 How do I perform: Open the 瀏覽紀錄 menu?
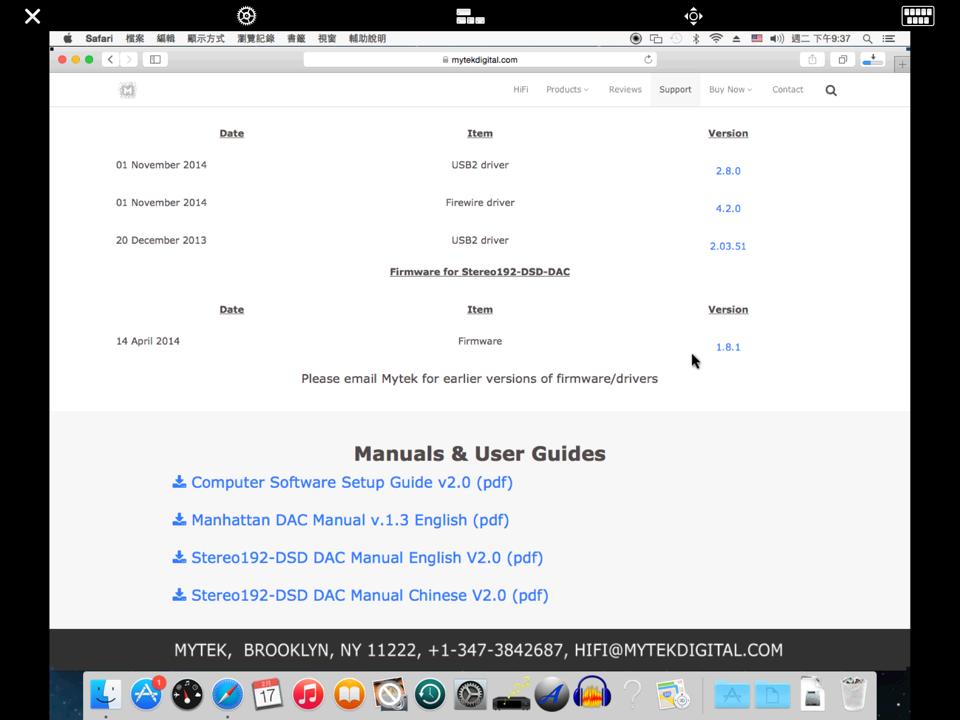coord(256,39)
